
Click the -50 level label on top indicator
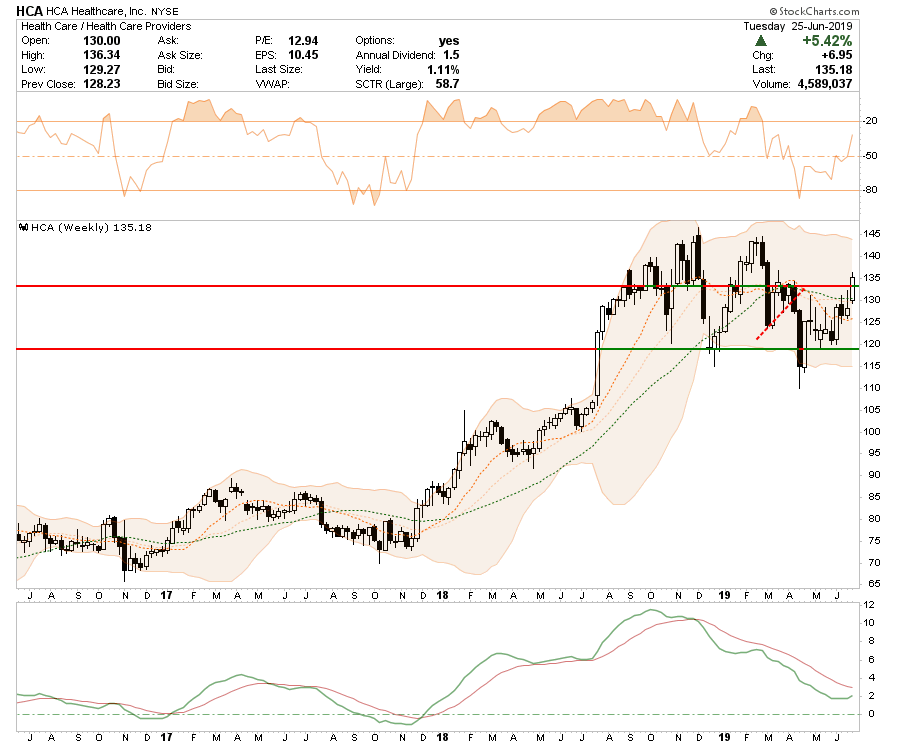tap(870, 156)
